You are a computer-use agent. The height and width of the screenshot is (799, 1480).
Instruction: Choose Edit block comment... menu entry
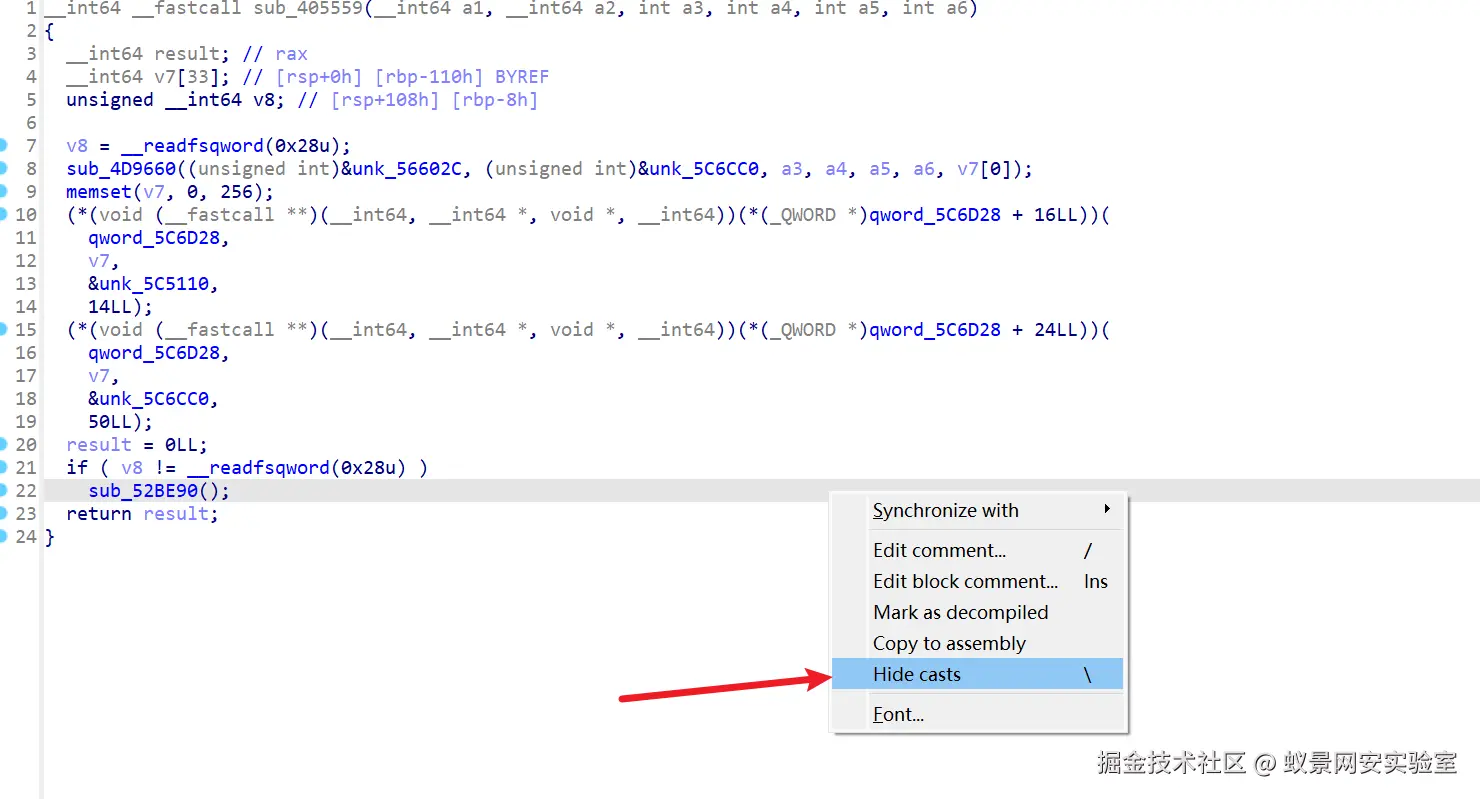click(x=979, y=581)
